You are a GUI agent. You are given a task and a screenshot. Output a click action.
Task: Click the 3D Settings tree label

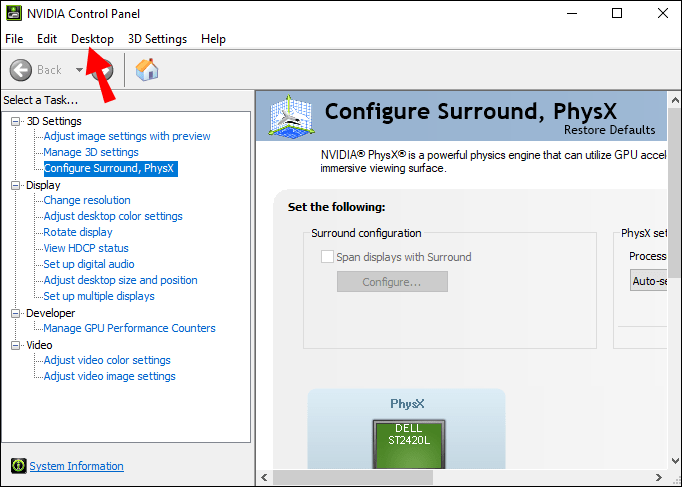tap(54, 121)
